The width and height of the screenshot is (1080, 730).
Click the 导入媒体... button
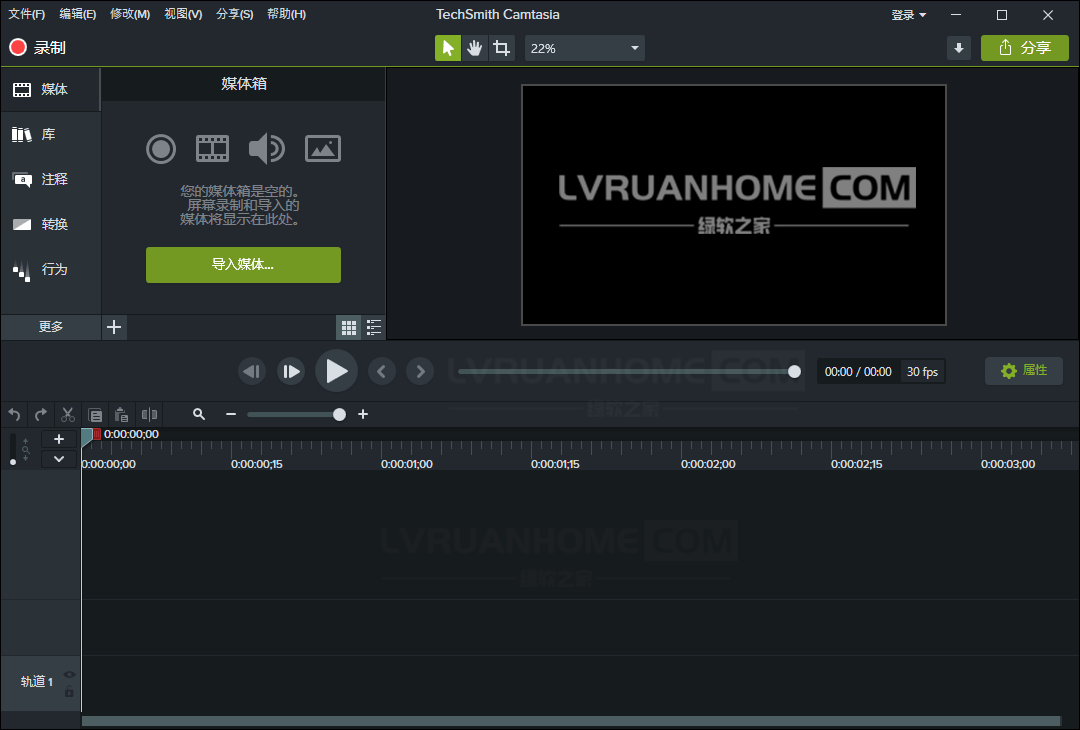tap(243, 265)
